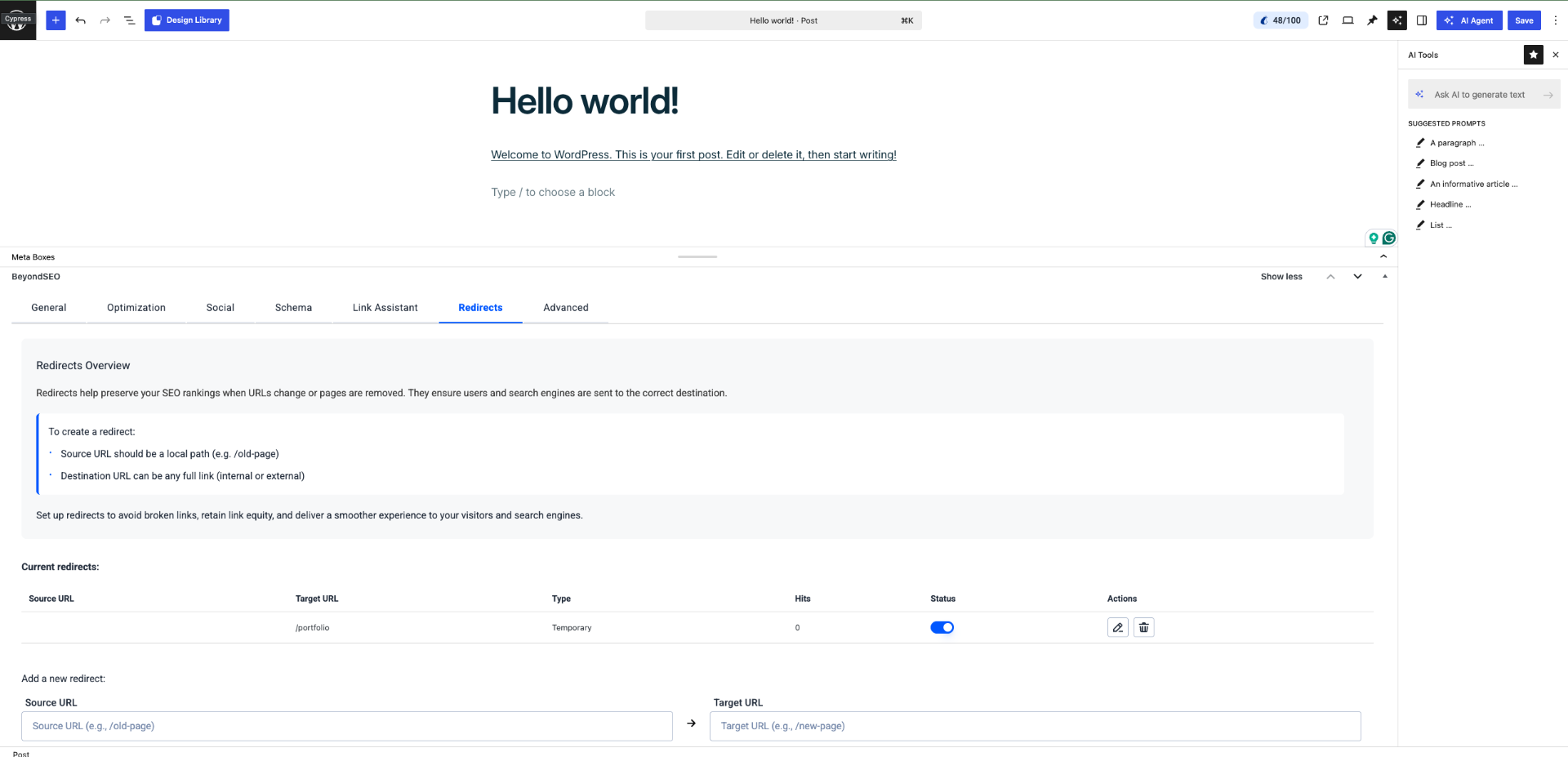
Task: Open the three-dot options menu
Action: 1555,20
